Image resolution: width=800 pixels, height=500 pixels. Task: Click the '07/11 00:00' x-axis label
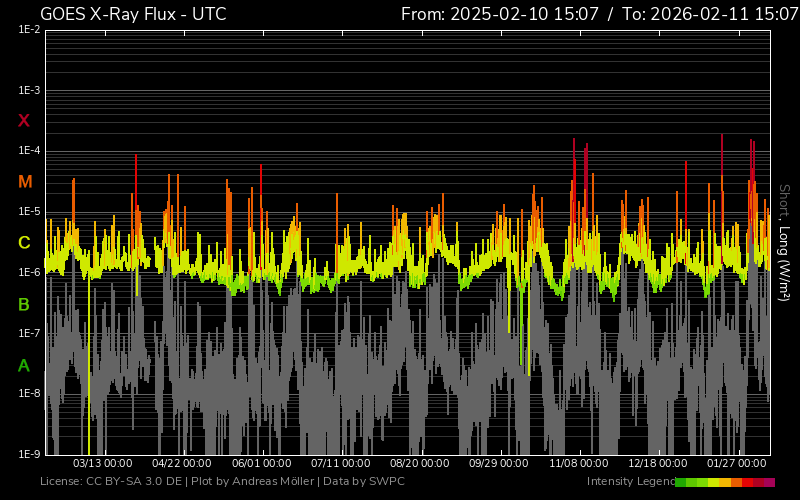(341, 463)
